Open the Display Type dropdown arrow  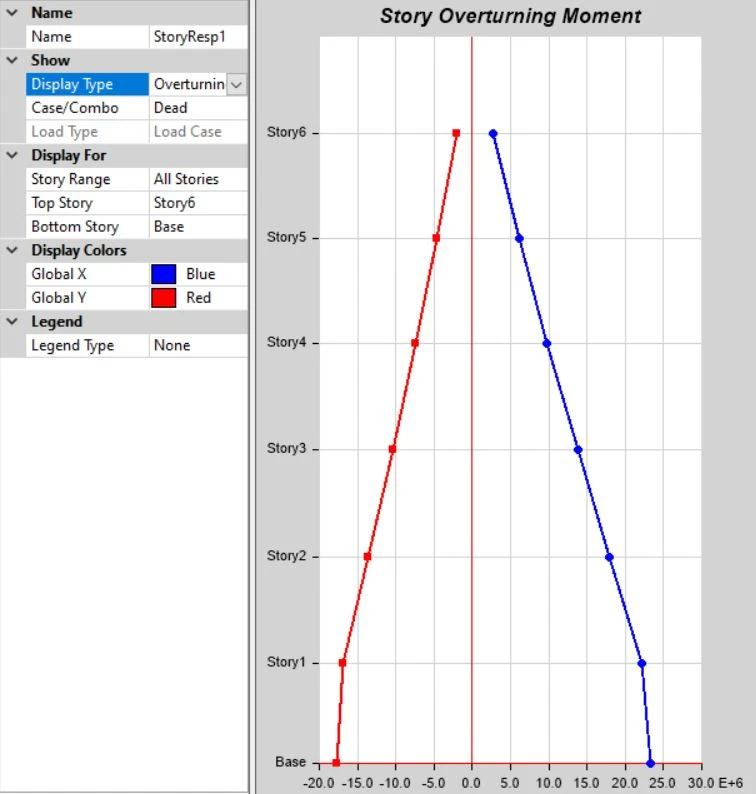(x=236, y=85)
